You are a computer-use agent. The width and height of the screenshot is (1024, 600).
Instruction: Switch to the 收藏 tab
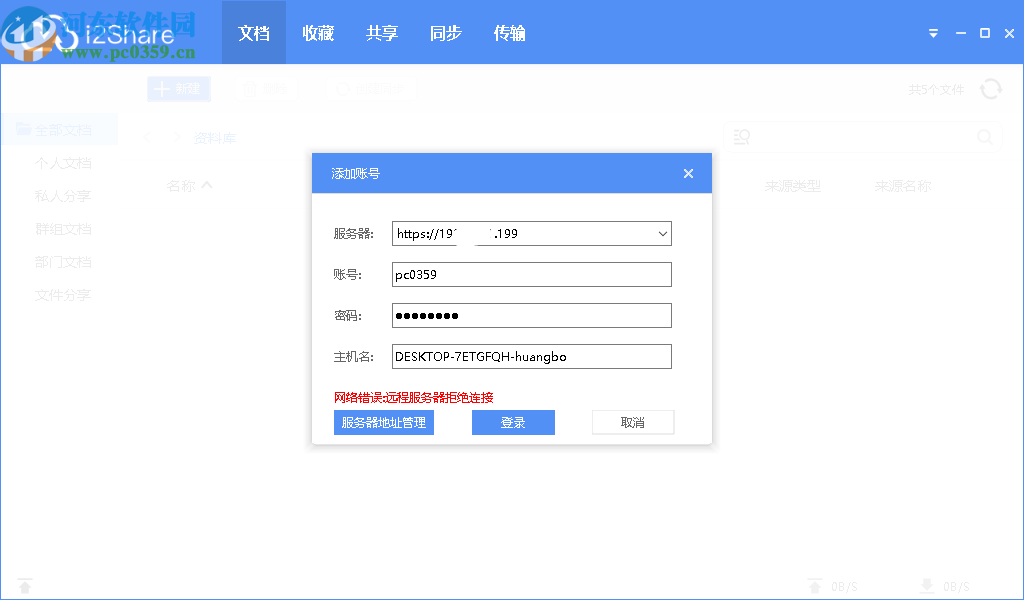(x=317, y=33)
